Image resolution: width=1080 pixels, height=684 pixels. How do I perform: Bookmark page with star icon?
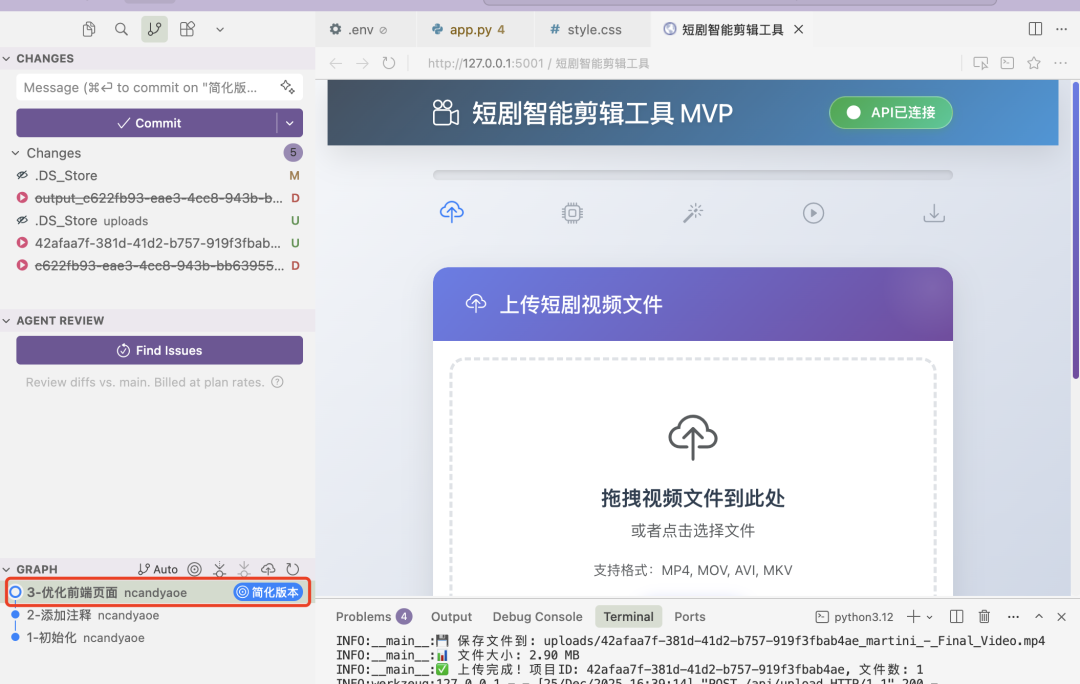point(1034,63)
